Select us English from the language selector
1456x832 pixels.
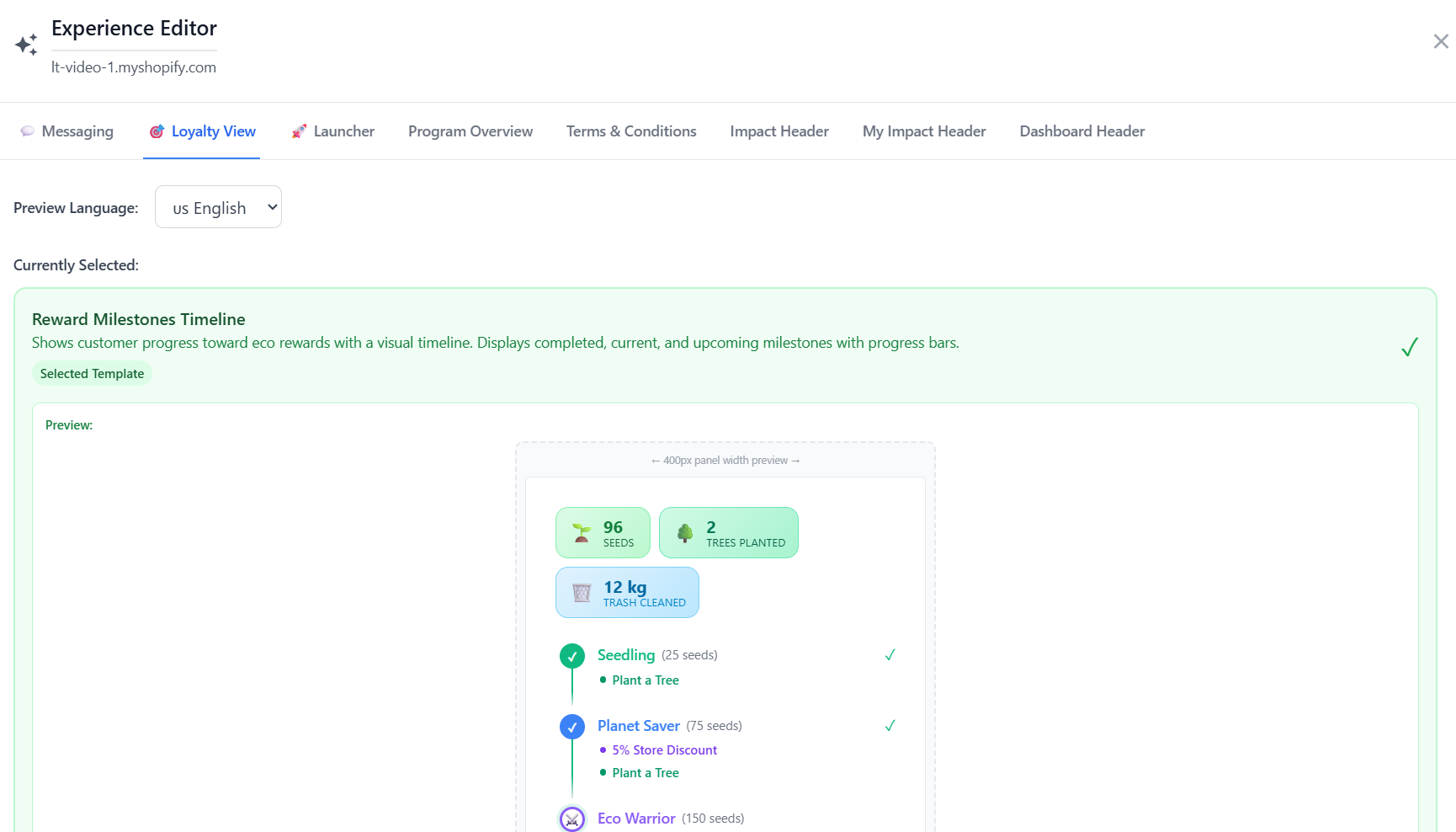(x=218, y=206)
